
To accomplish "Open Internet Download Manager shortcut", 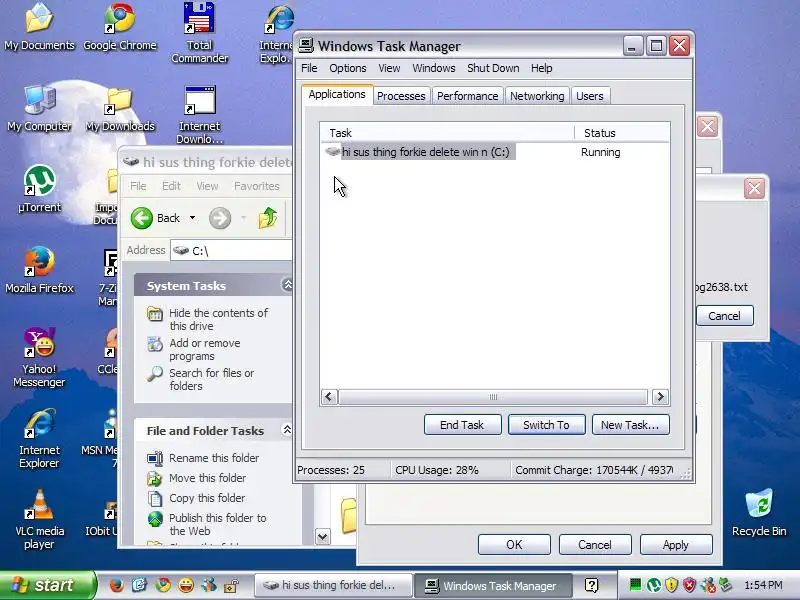I will 199,114.
